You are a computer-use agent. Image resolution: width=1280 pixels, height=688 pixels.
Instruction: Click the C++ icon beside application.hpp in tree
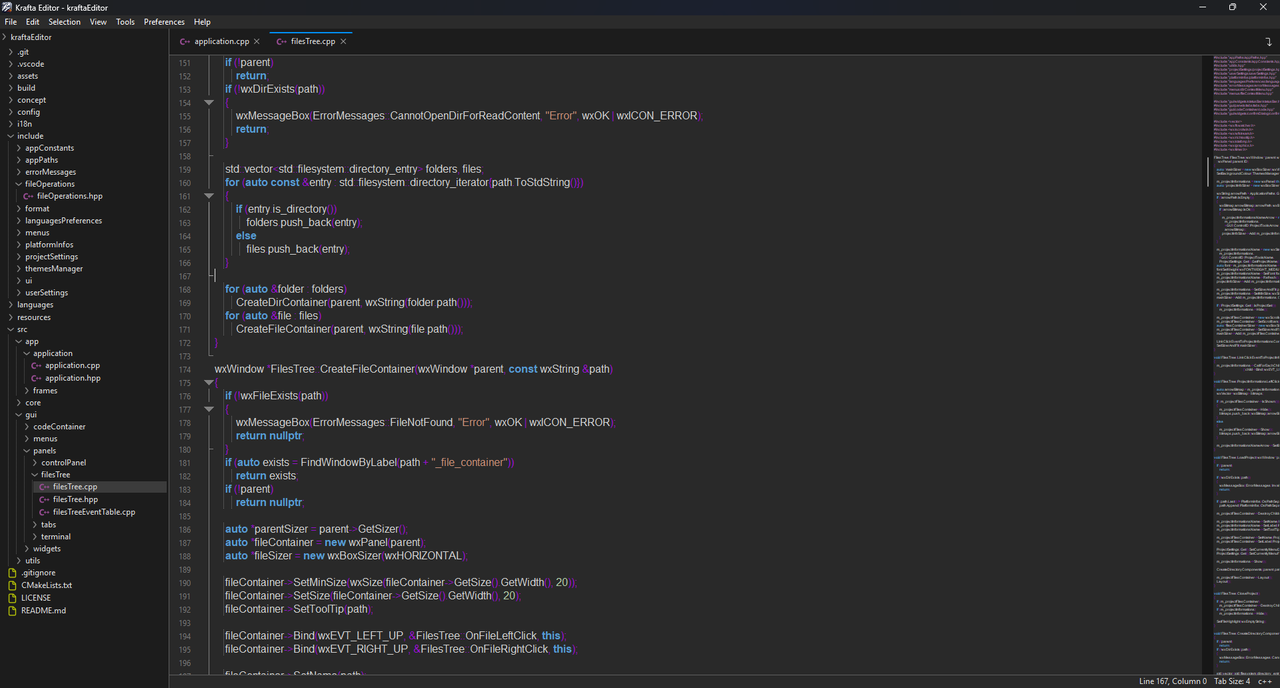pyautogui.click(x=36, y=378)
